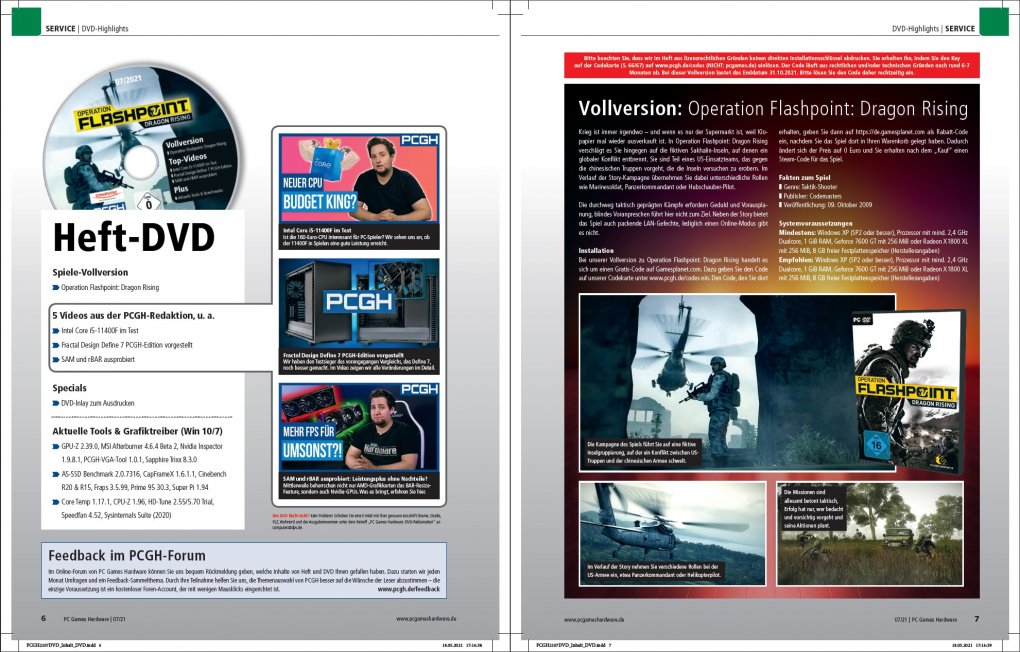Click the Genre: Taktik-Shooter line
1020x652 pixels.
[808, 187]
